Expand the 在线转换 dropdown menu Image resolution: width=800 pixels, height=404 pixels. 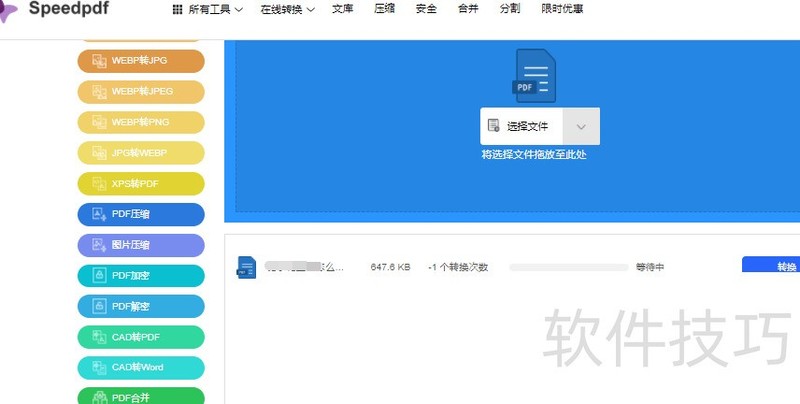(x=288, y=9)
